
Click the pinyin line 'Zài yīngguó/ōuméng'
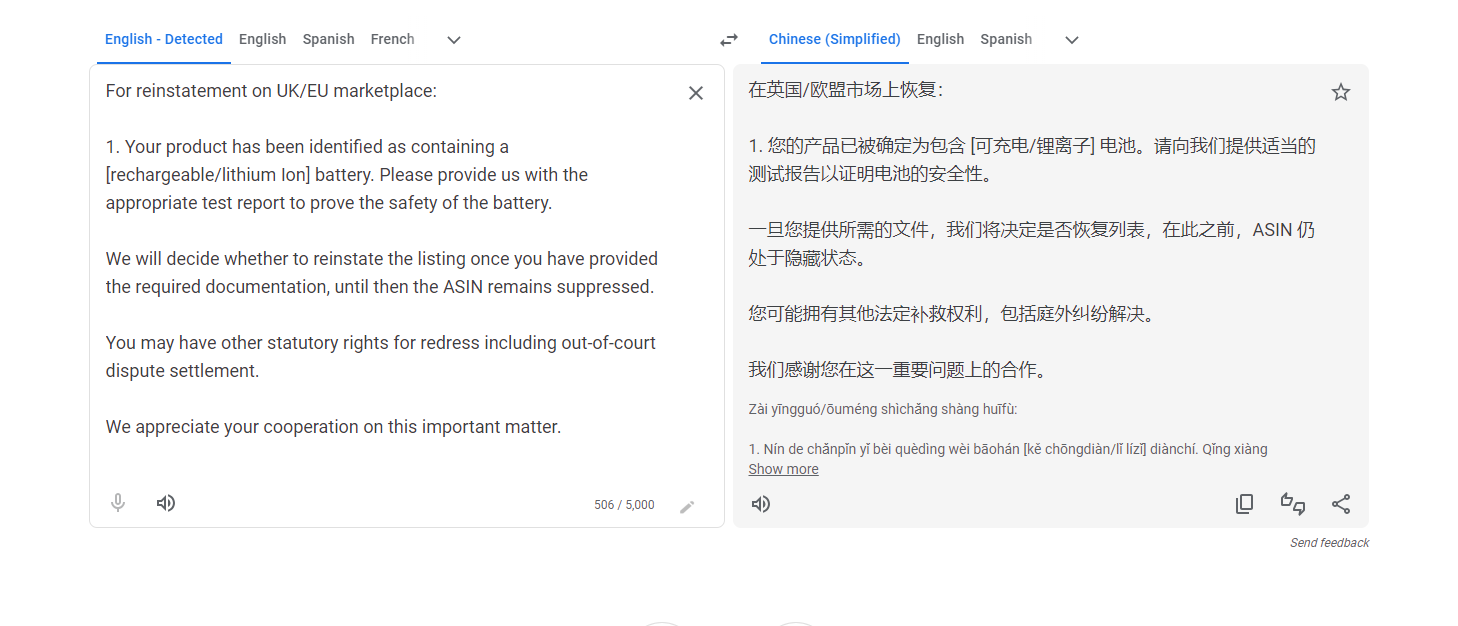tap(883, 409)
